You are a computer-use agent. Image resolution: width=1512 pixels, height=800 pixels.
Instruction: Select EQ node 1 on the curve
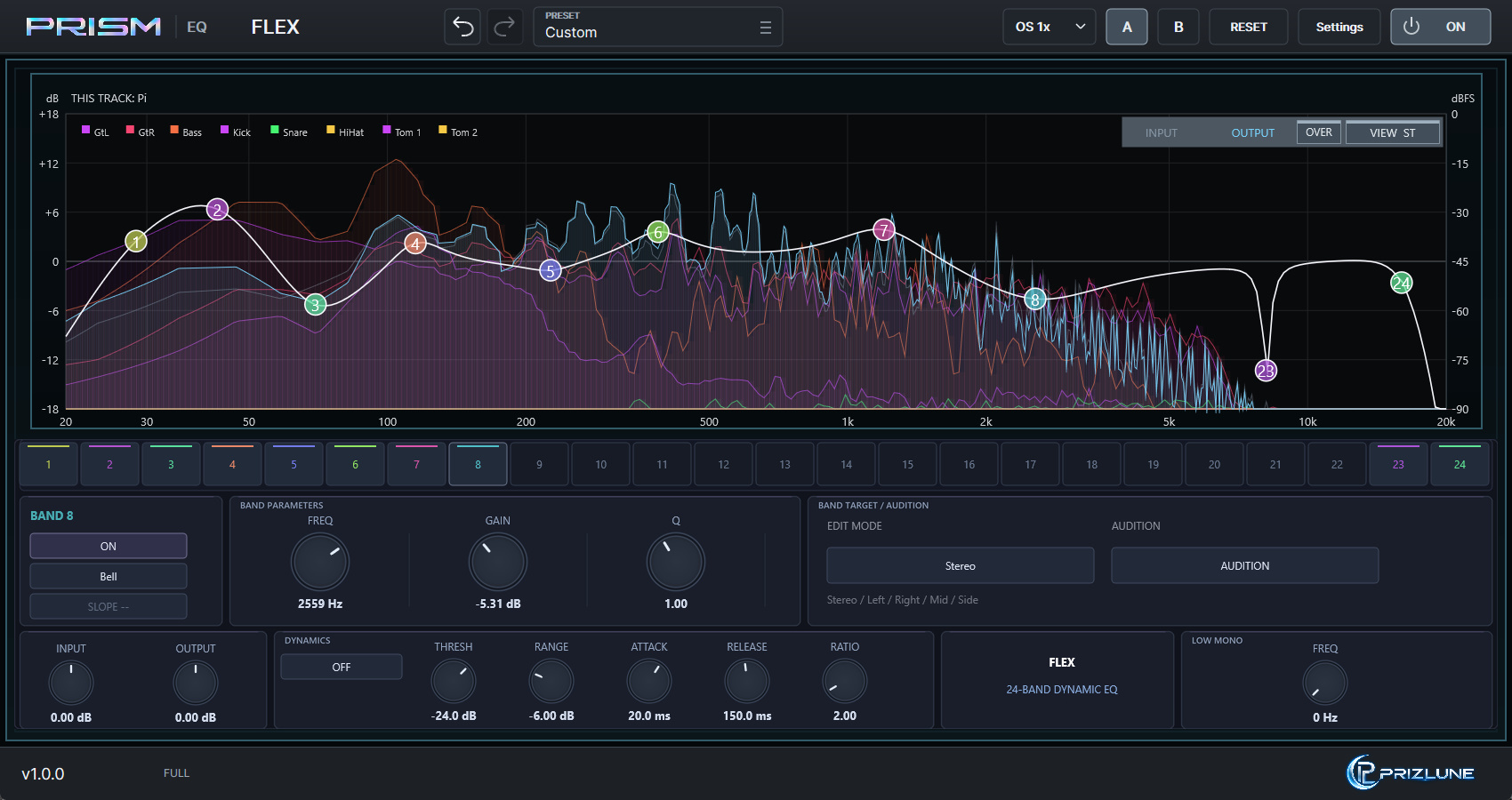(136, 241)
